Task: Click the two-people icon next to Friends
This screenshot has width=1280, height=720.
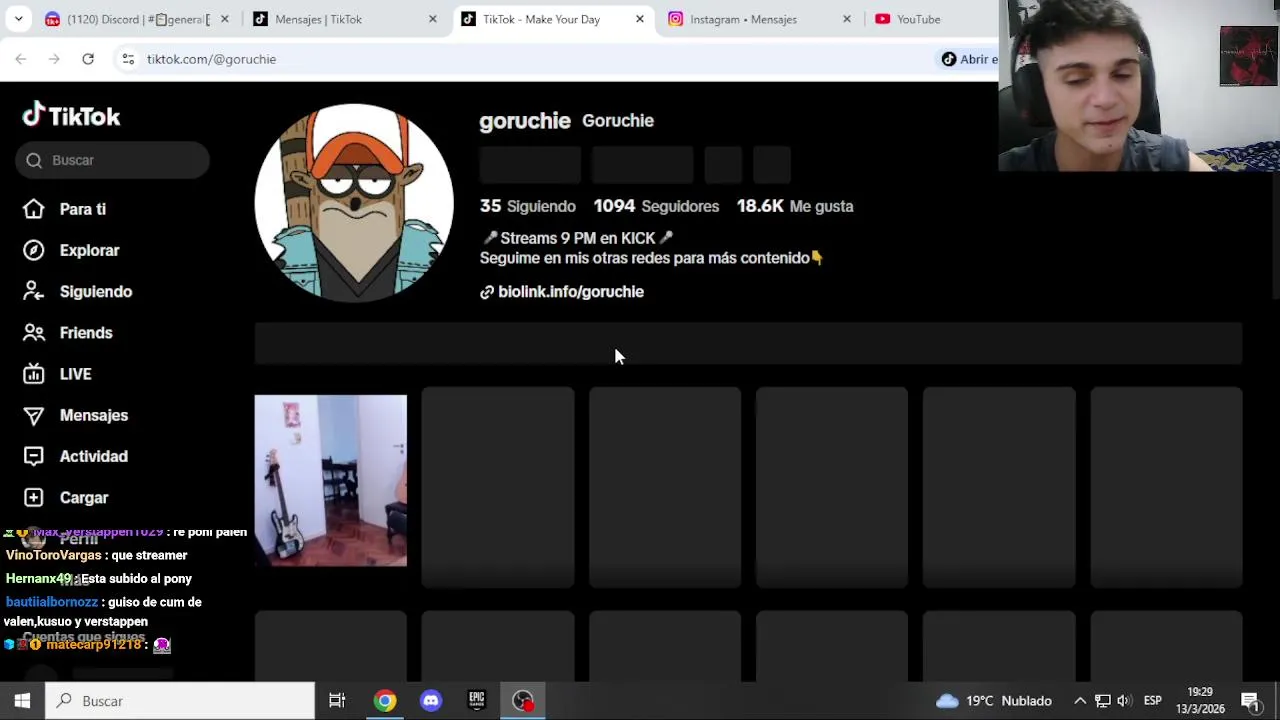Action: (x=34, y=332)
